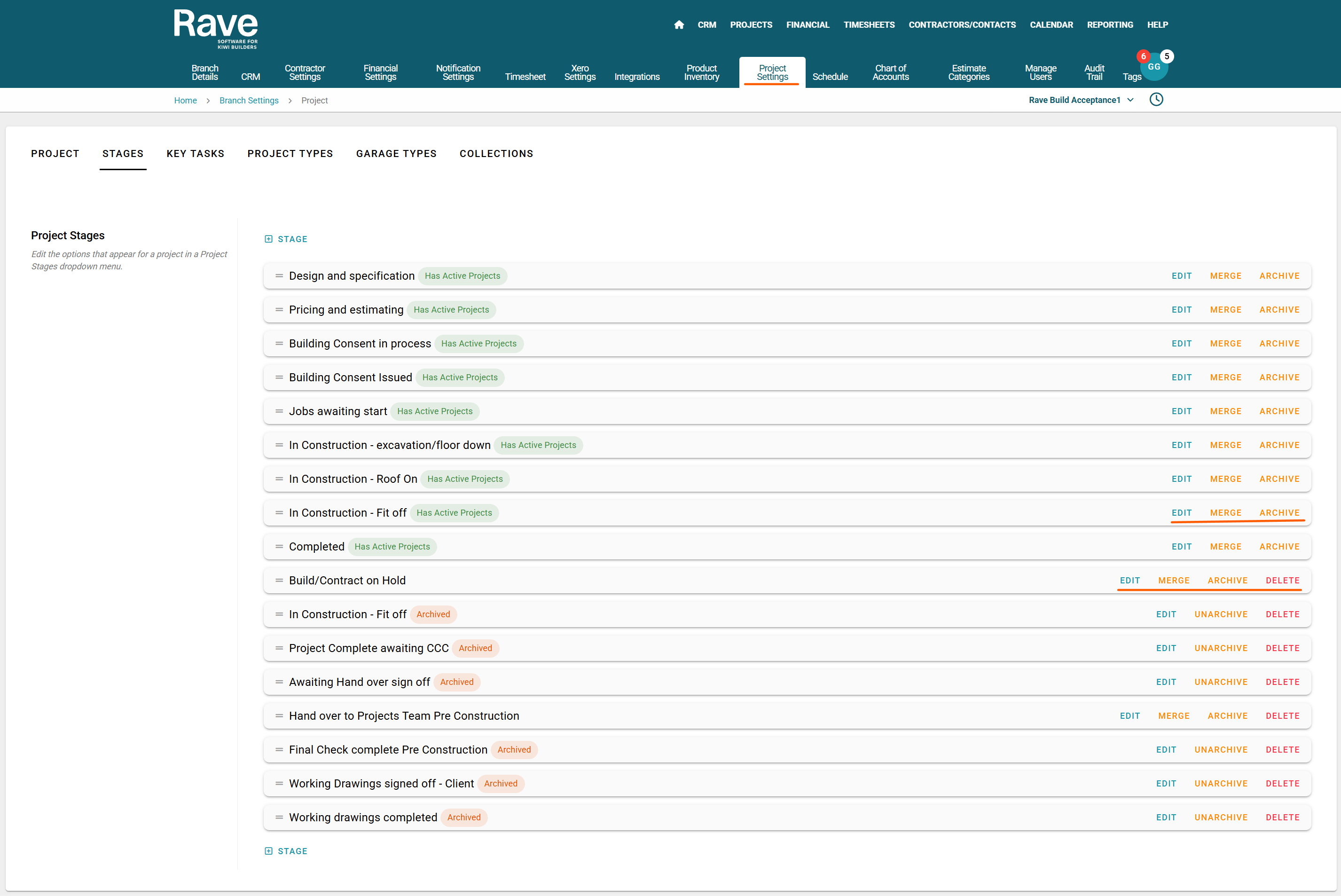Click the plus Stage icon below list
The height and width of the screenshot is (896, 1341).
coord(268,851)
